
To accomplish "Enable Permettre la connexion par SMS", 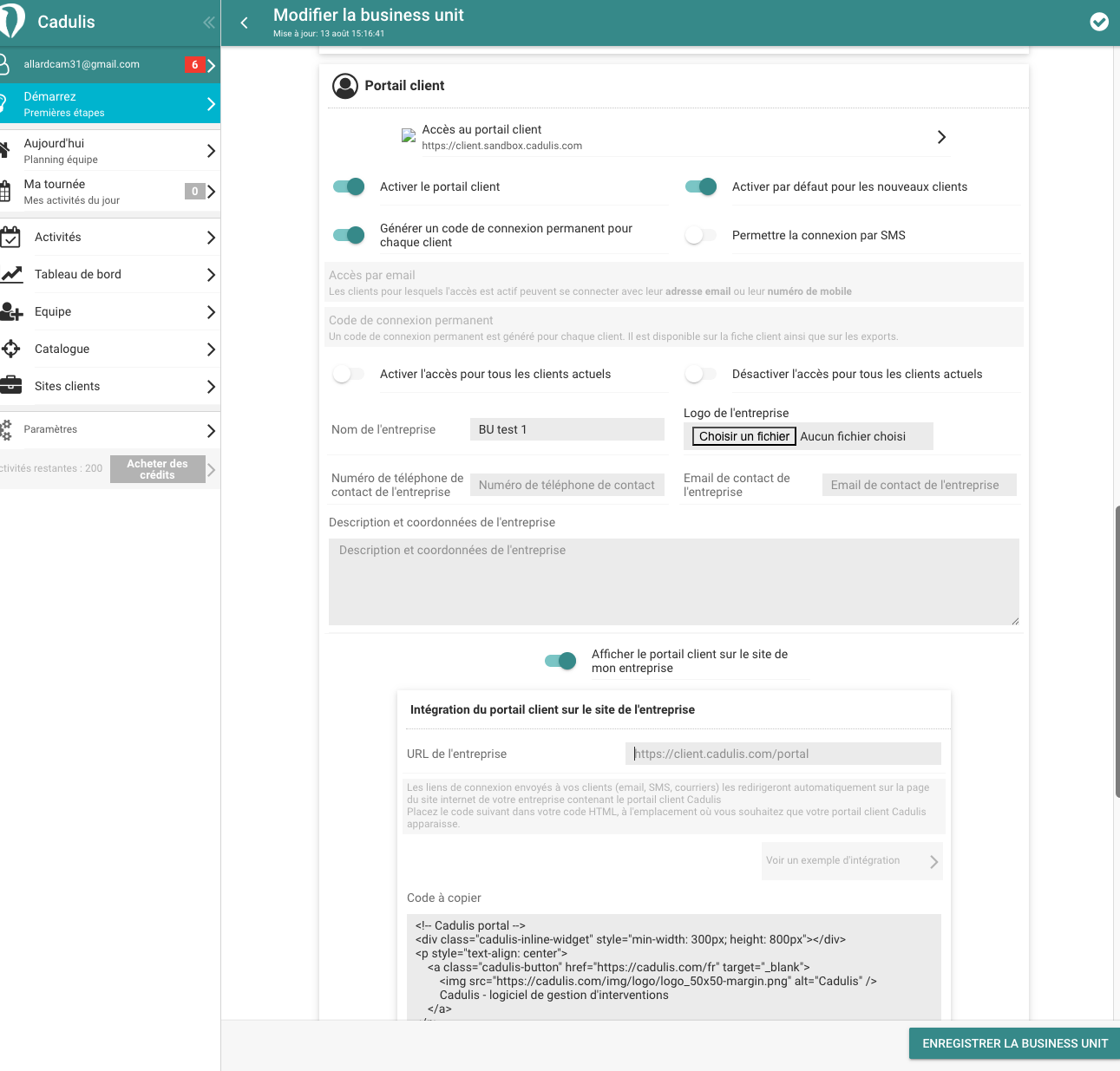I will (700, 235).
